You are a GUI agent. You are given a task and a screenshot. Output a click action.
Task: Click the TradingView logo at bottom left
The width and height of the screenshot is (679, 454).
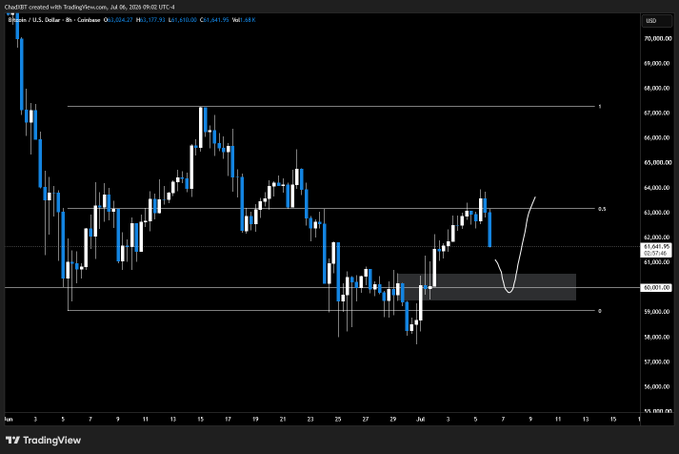(43, 440)
